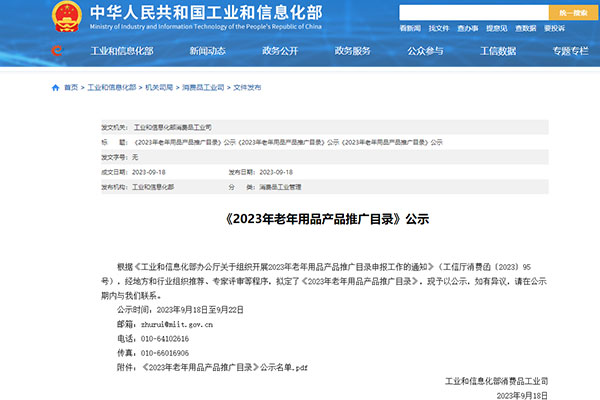600x400 pixels.
Task: Click document number value 无
Action: (x=135, y=157)
